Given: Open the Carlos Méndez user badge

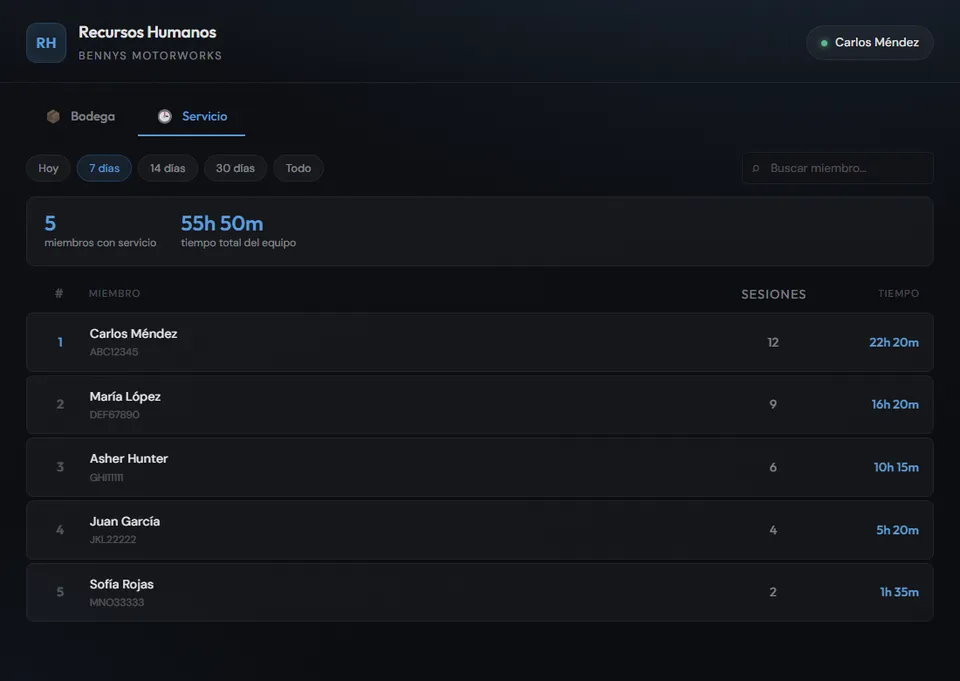Looking at the screenshot, I should (870, 43).
